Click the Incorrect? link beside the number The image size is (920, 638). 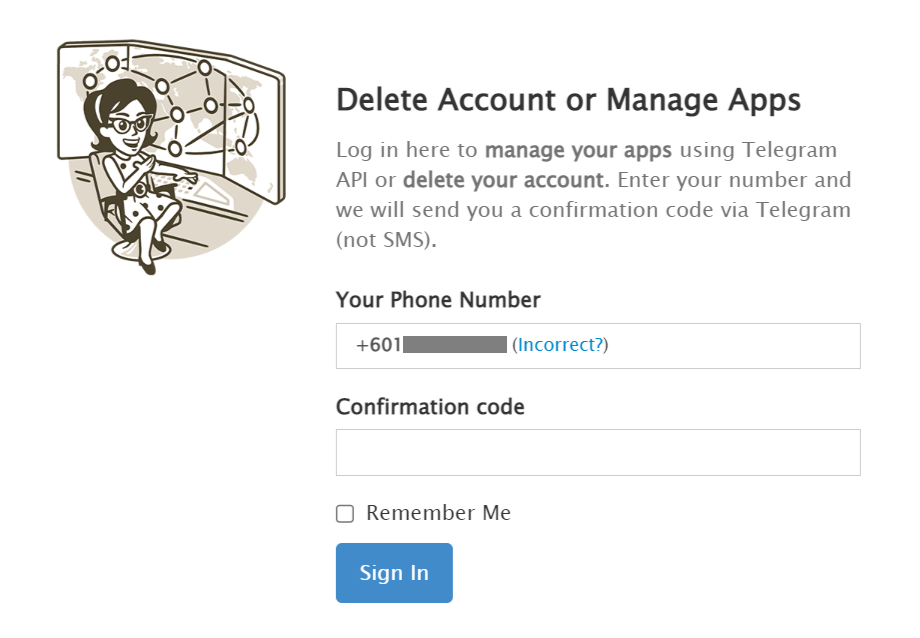click(560, 345)
